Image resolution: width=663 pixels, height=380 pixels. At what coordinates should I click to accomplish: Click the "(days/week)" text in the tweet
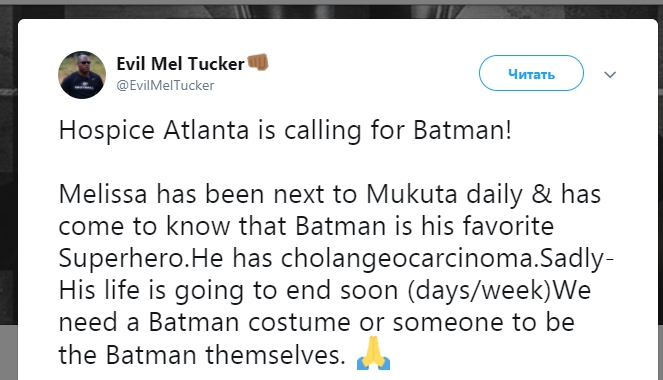[x=480, y=290]
